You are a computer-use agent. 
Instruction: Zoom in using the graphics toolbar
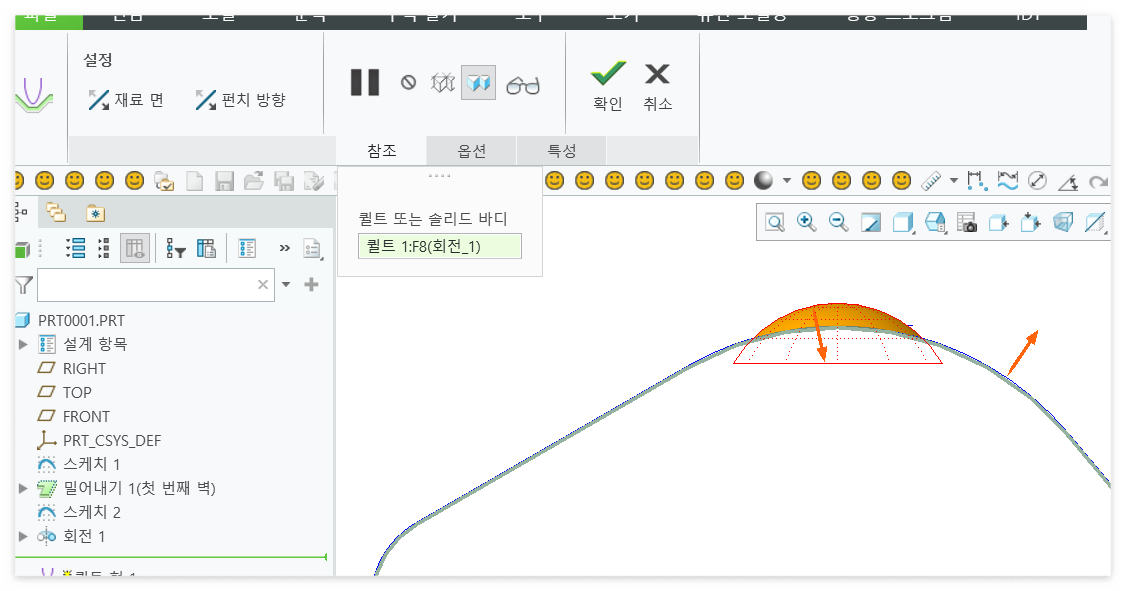[x=806, y=223]
